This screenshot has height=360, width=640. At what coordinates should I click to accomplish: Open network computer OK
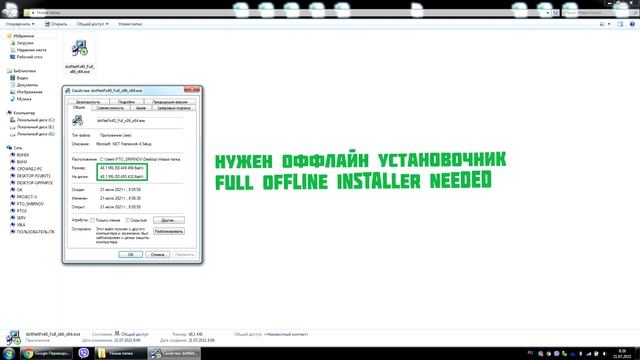19,190
